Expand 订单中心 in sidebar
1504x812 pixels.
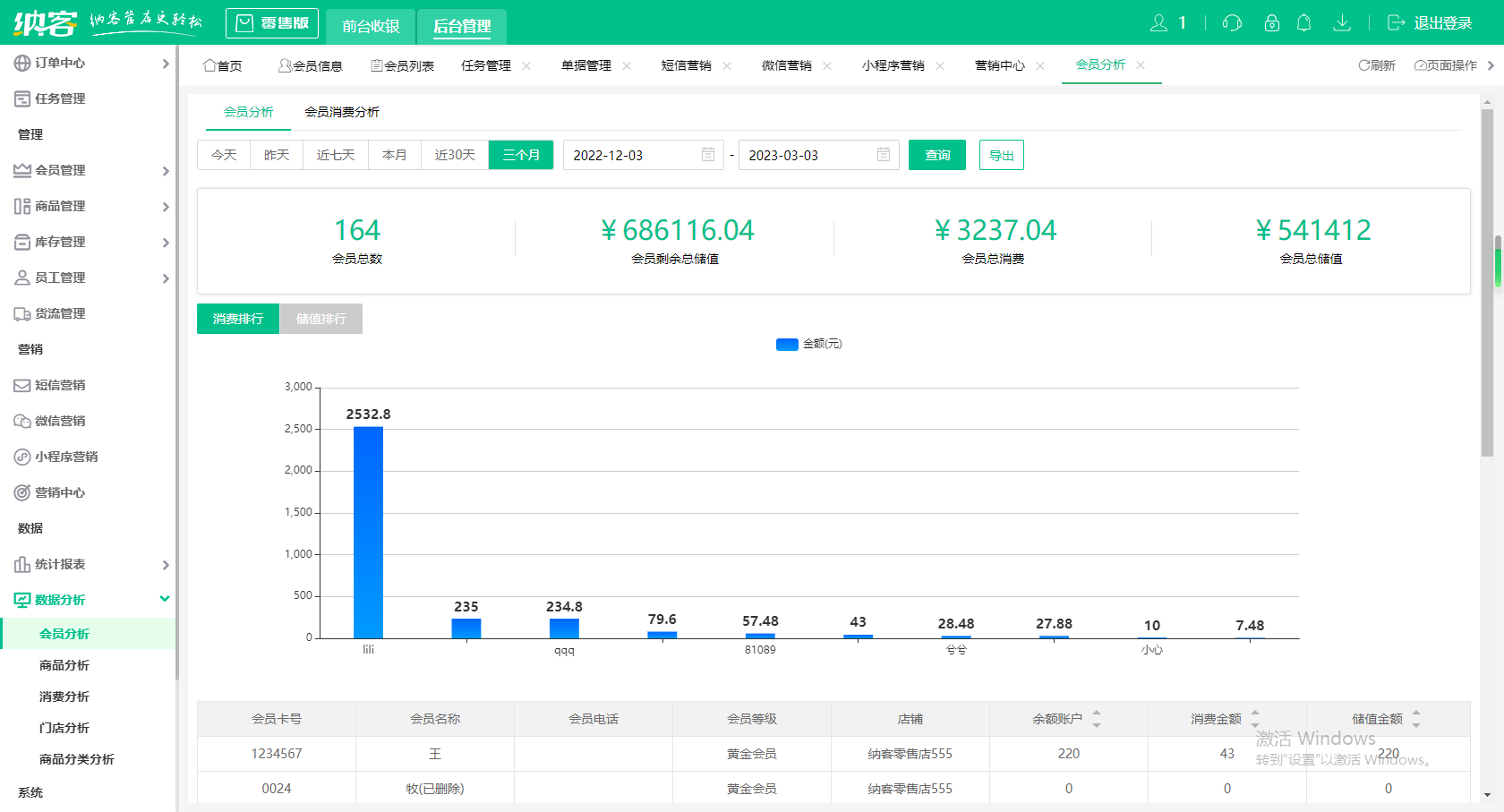tap(88, 63)
